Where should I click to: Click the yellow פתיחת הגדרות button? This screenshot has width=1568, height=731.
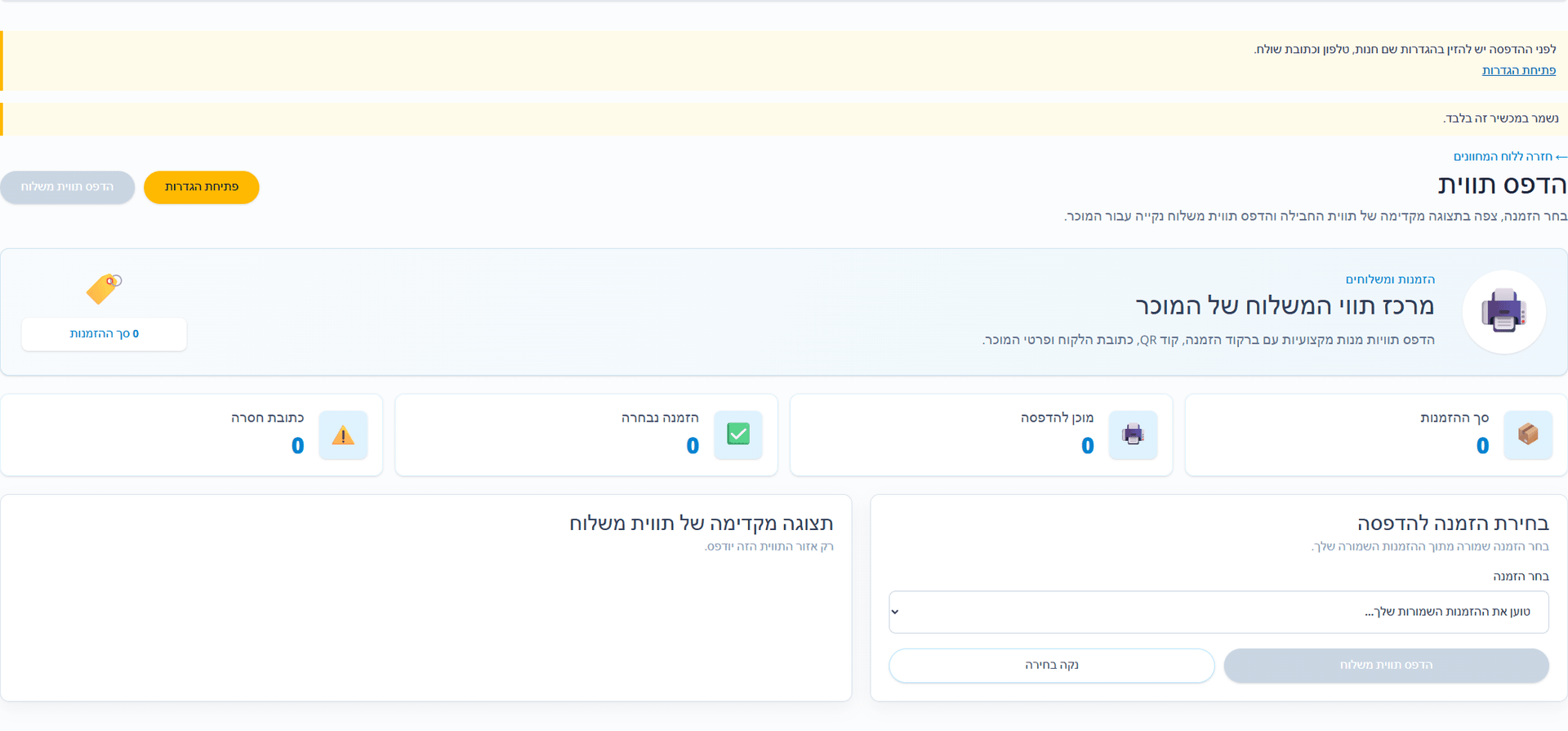202,187
